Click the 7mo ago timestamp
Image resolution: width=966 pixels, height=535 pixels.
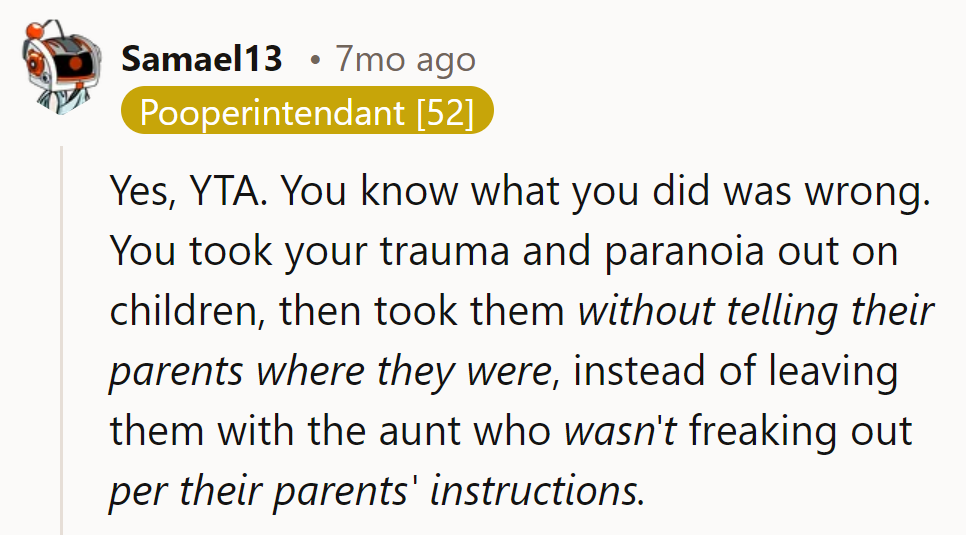[406, 60]
